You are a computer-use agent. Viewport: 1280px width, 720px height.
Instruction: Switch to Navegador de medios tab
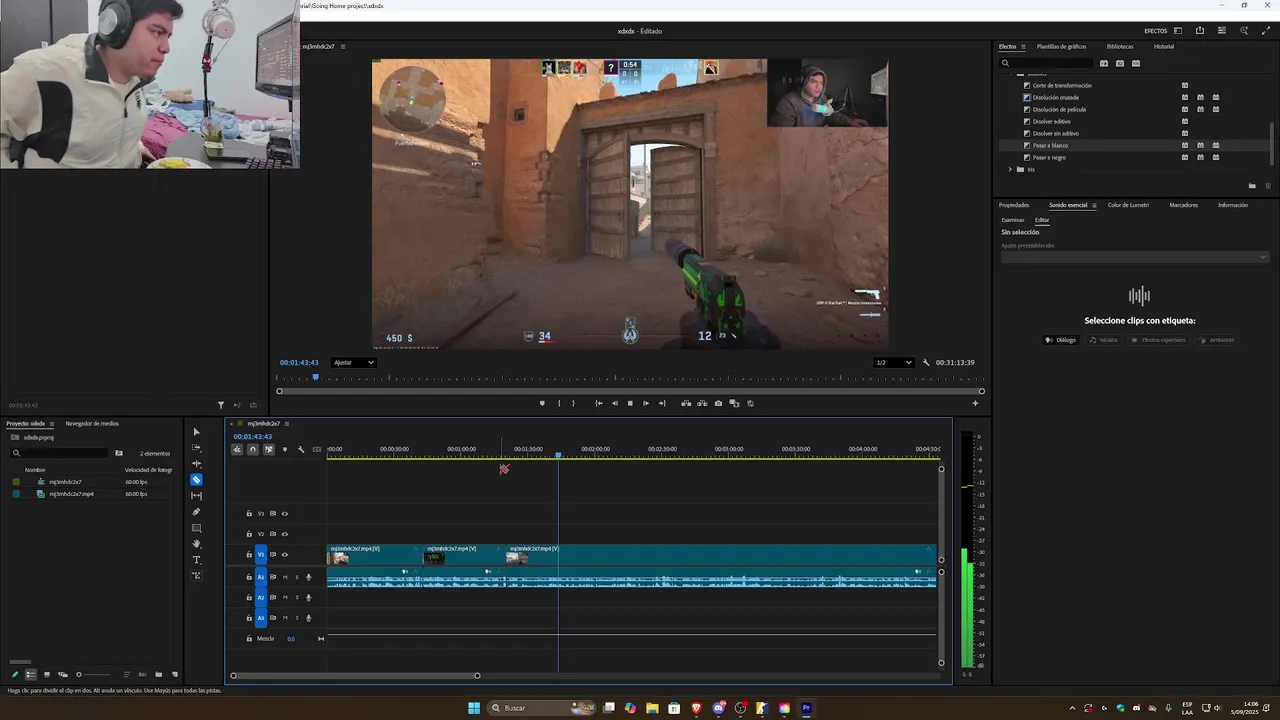92,423
